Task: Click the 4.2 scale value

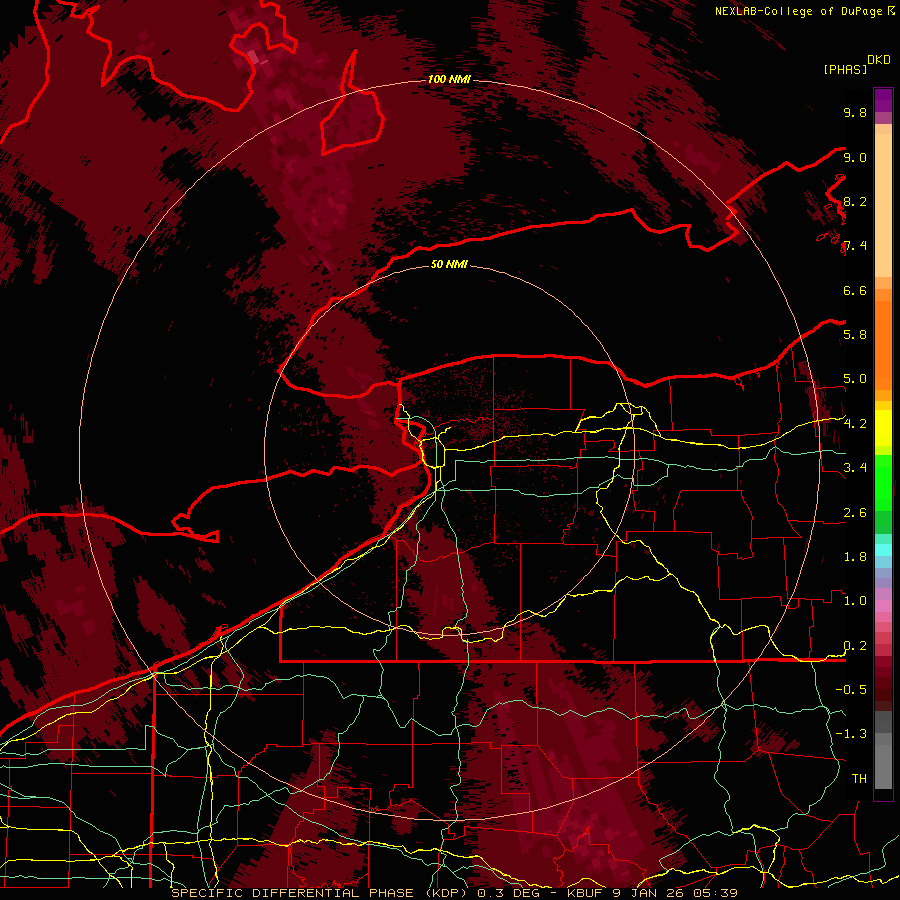Action: (855, 423)
